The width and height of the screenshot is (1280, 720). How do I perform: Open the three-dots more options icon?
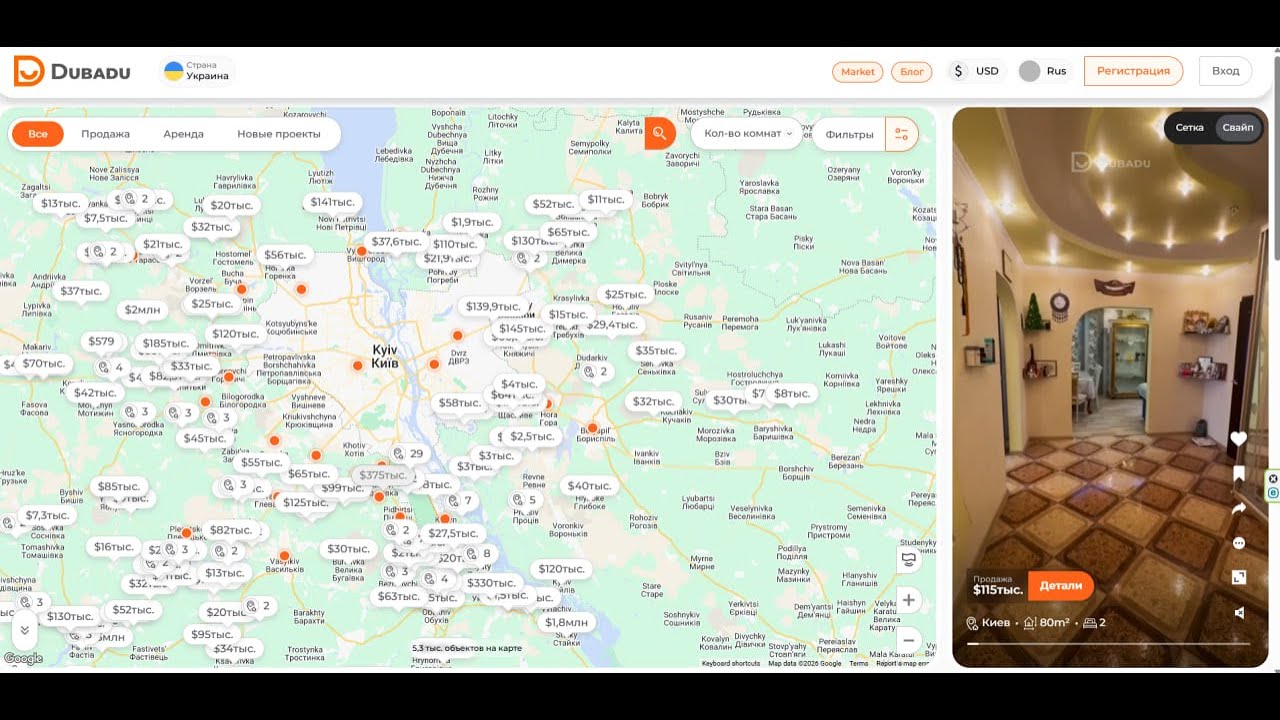(1238, 543)
